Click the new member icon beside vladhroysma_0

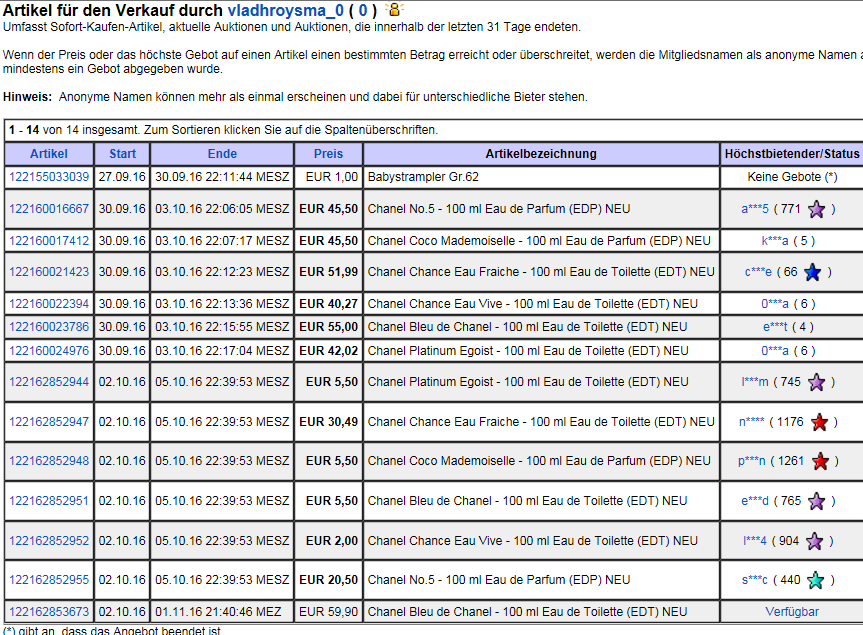pos(394,9)
